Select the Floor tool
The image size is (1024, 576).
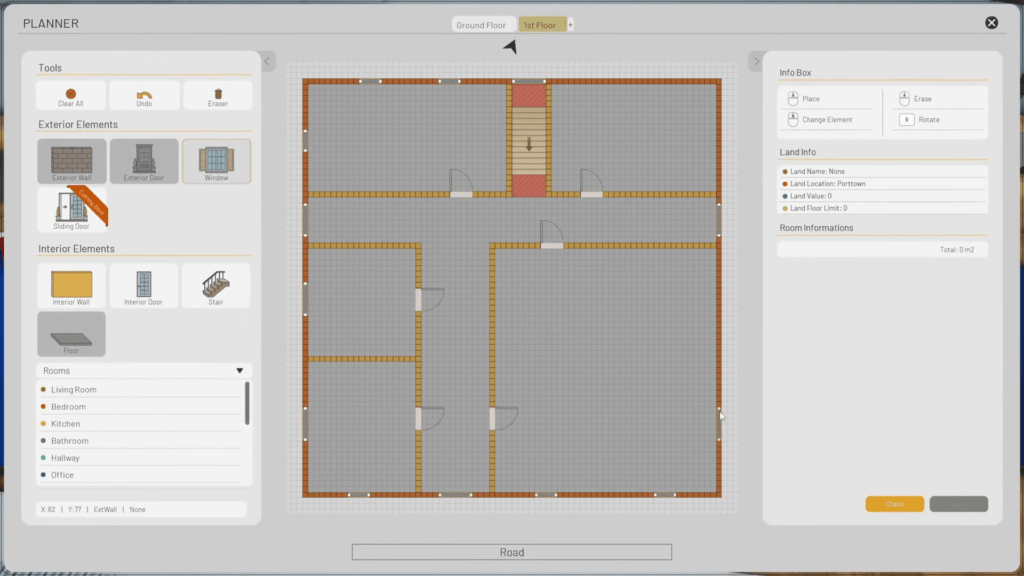click(x=70, y=334)
